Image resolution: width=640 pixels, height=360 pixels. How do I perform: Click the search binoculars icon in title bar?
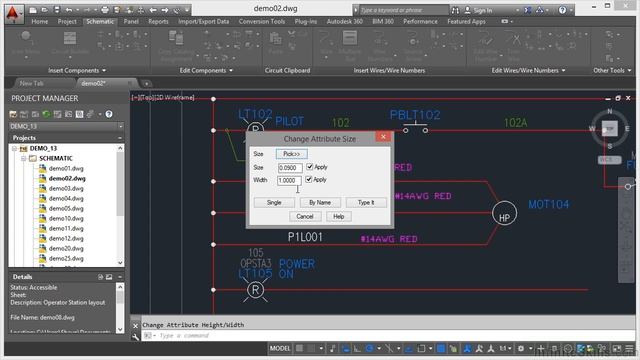(455, 10)
